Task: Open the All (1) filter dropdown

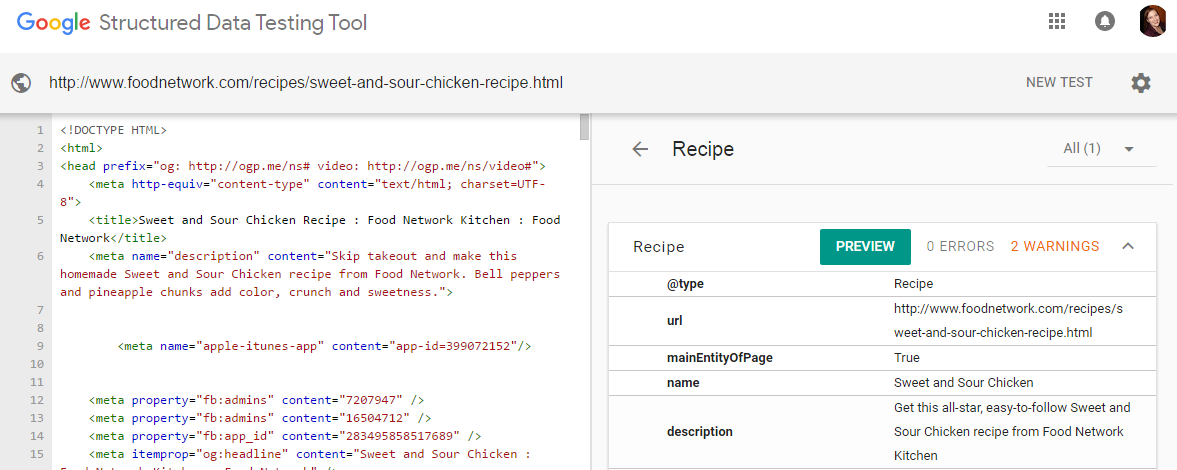Action: (1100, 149)
